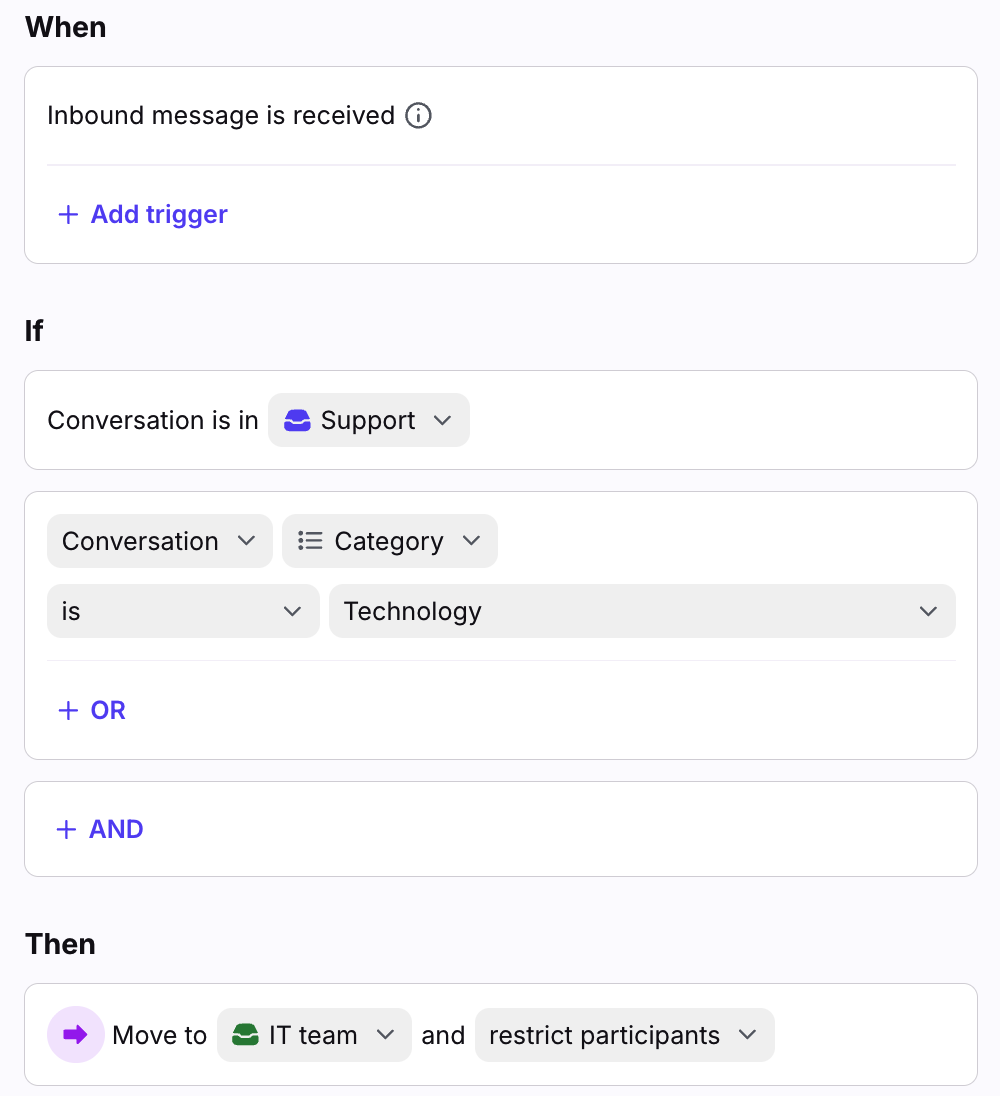Click the green IT team inbox icon

(x=245, y=1035)
